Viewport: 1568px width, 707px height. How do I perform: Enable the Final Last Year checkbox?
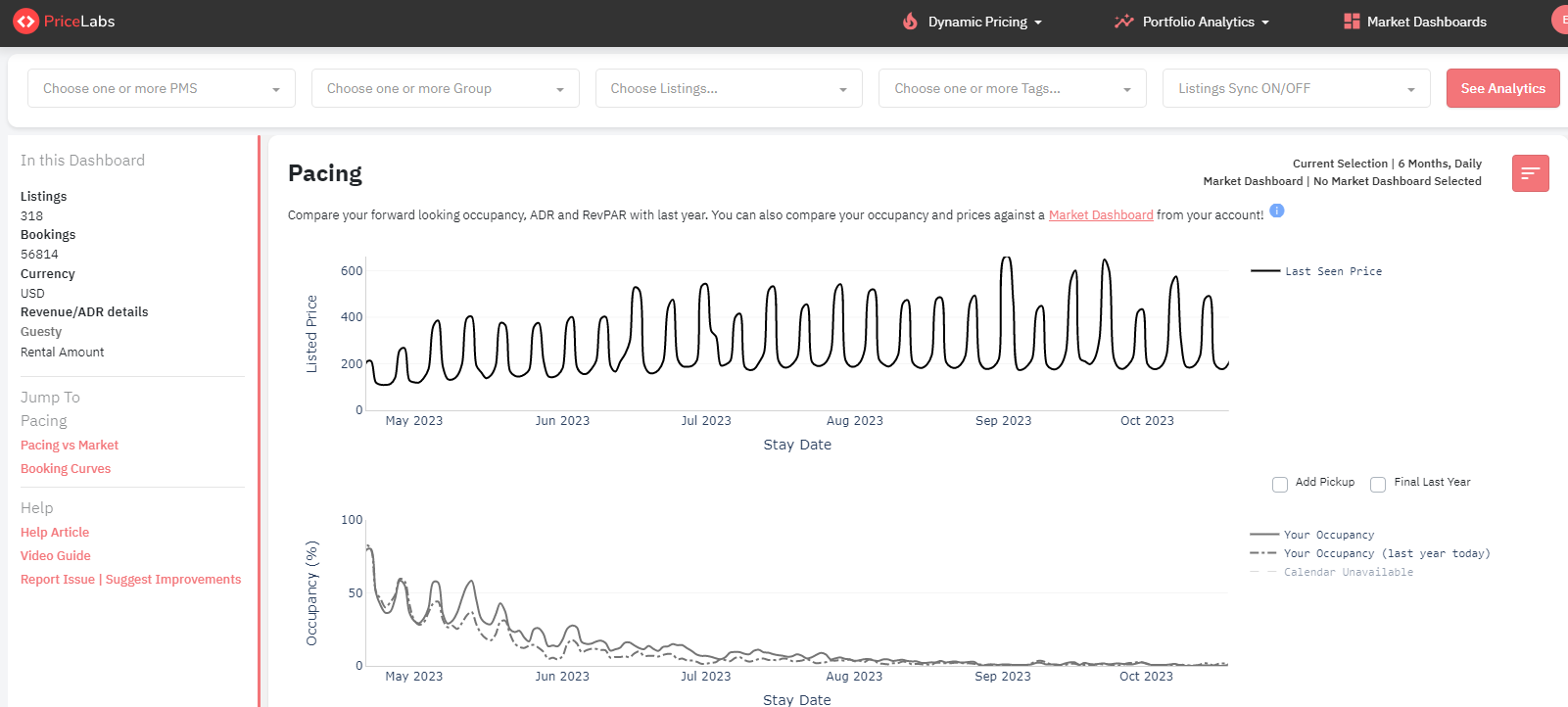click(x=1378, y=484)
